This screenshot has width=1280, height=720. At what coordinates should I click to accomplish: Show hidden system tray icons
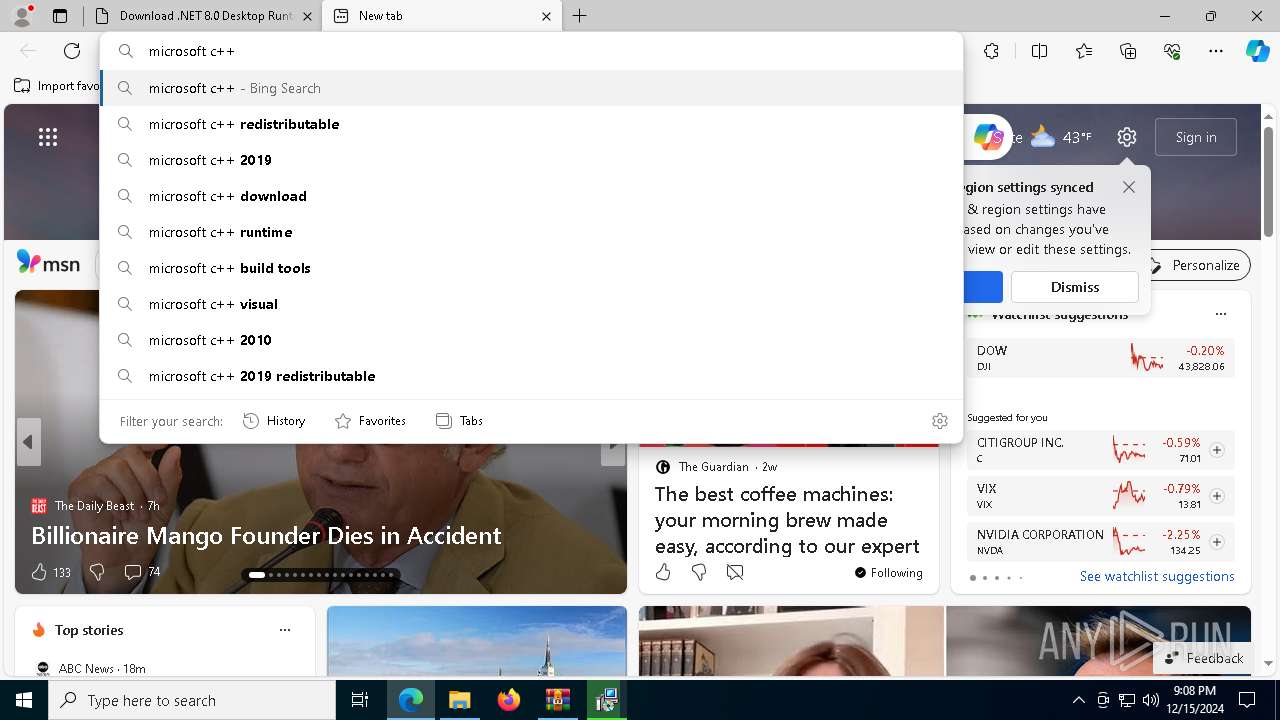tap(1078, 700)
